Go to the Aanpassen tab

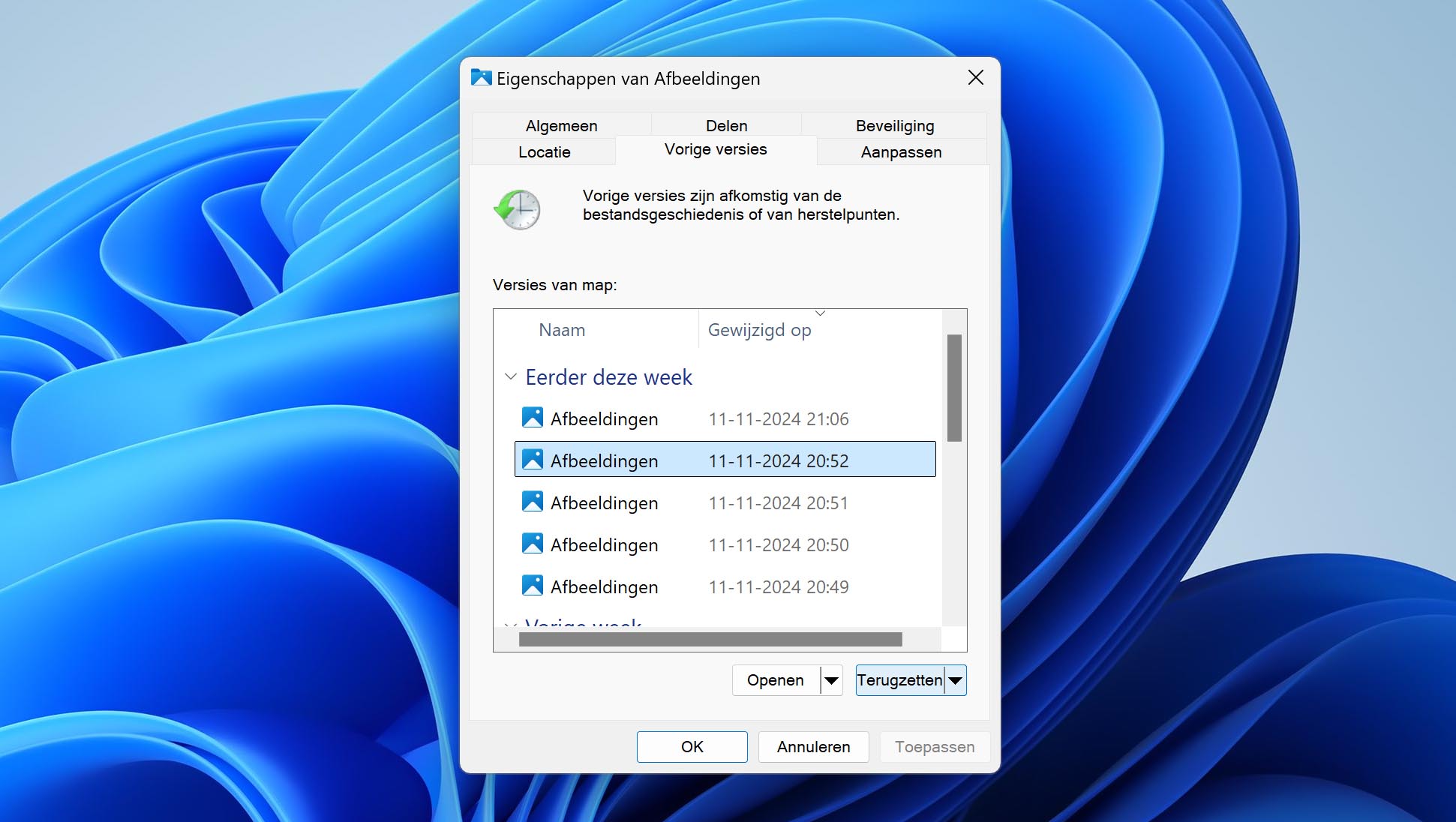[x=901, y=151]
